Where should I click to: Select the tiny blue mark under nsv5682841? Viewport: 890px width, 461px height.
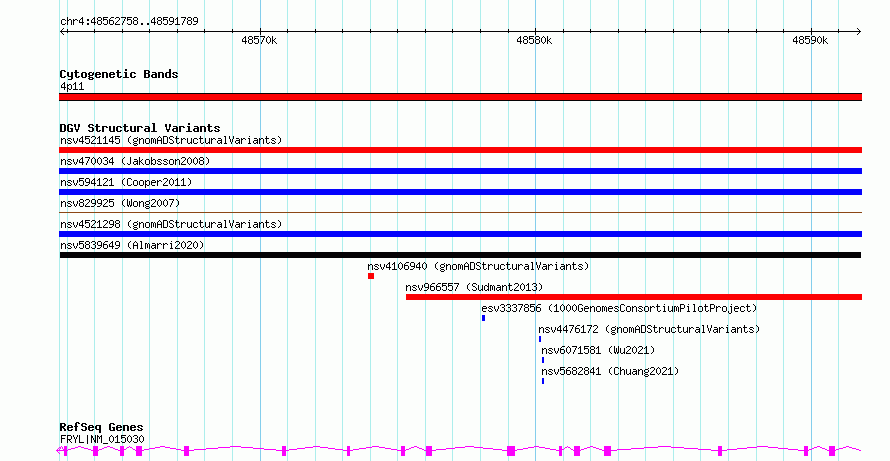(x=543, y=381)
